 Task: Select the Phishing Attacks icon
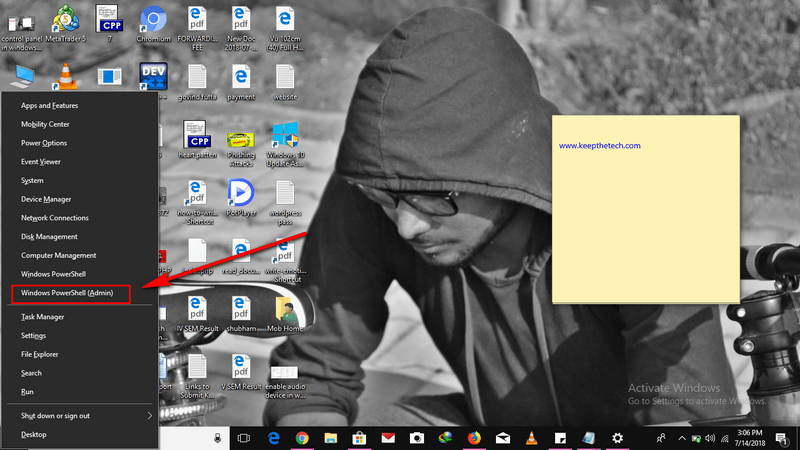click(x=241, y=148)
